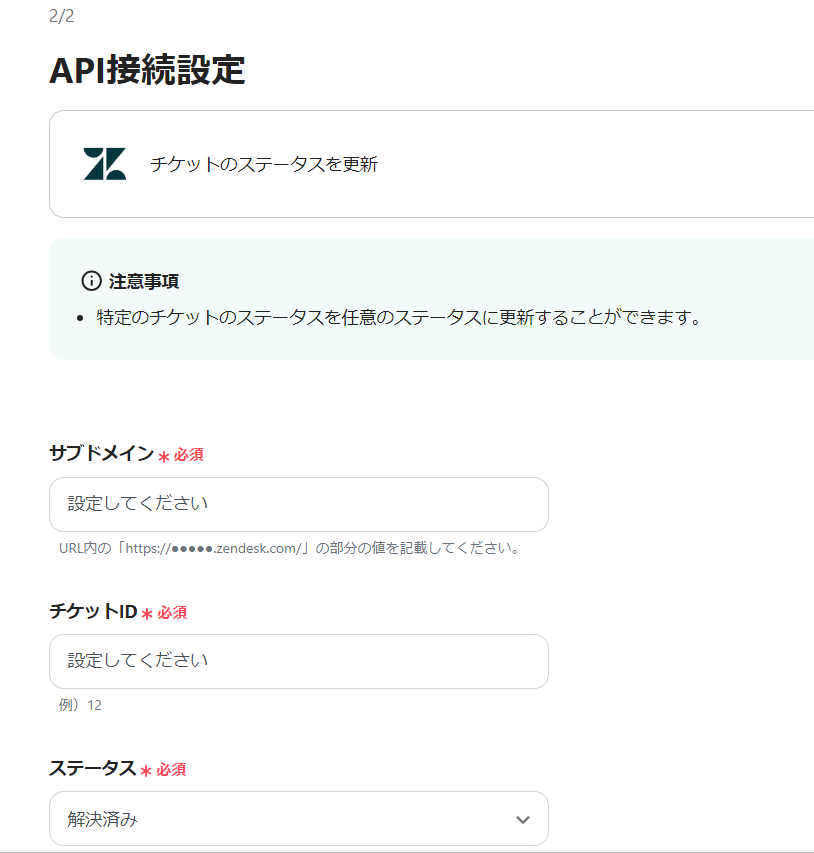Click the 例）12 example hint

pyautogui.click(x=80, y=705)
